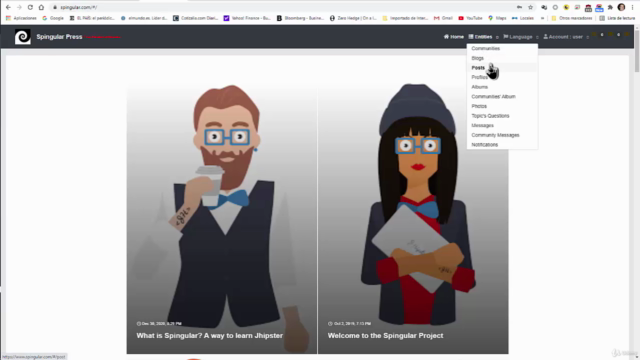Screen dimensions: 640x360
Task: Open the YouTube bookmark
Action: pos(470,18)
